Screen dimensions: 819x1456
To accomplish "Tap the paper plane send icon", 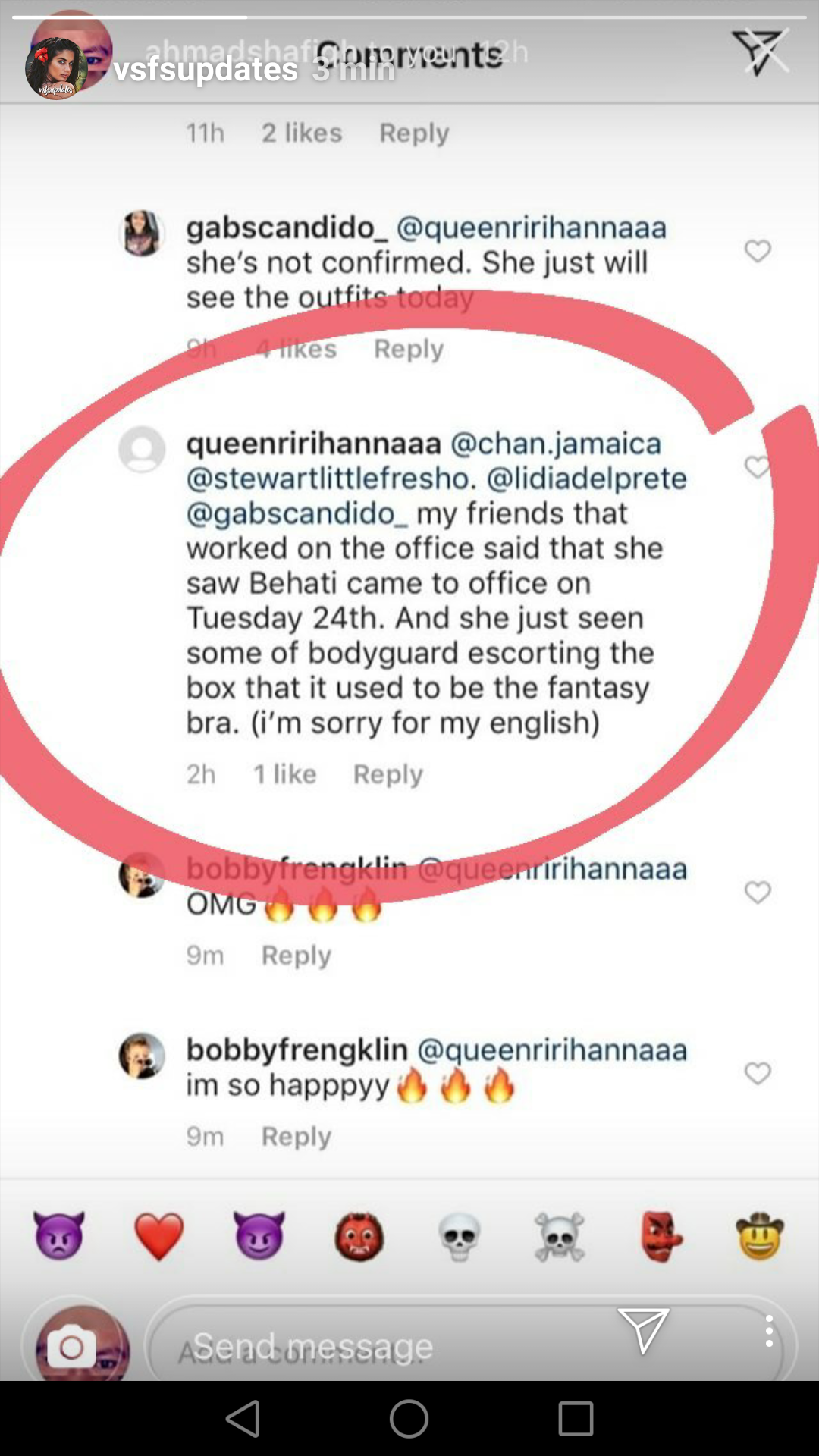I will pos(643,1331).
